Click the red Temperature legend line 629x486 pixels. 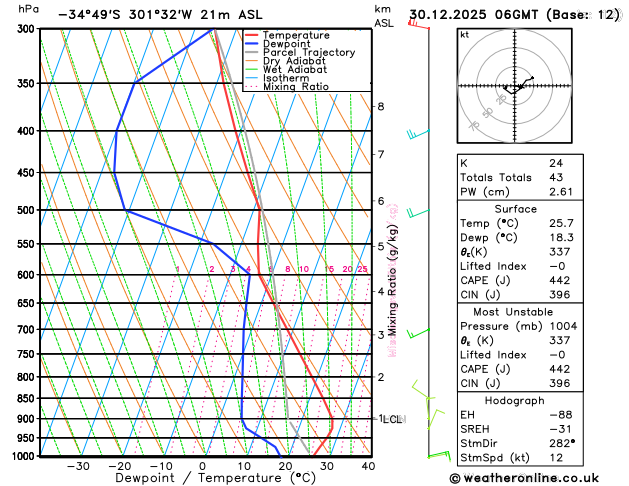[x=252, y=35]
